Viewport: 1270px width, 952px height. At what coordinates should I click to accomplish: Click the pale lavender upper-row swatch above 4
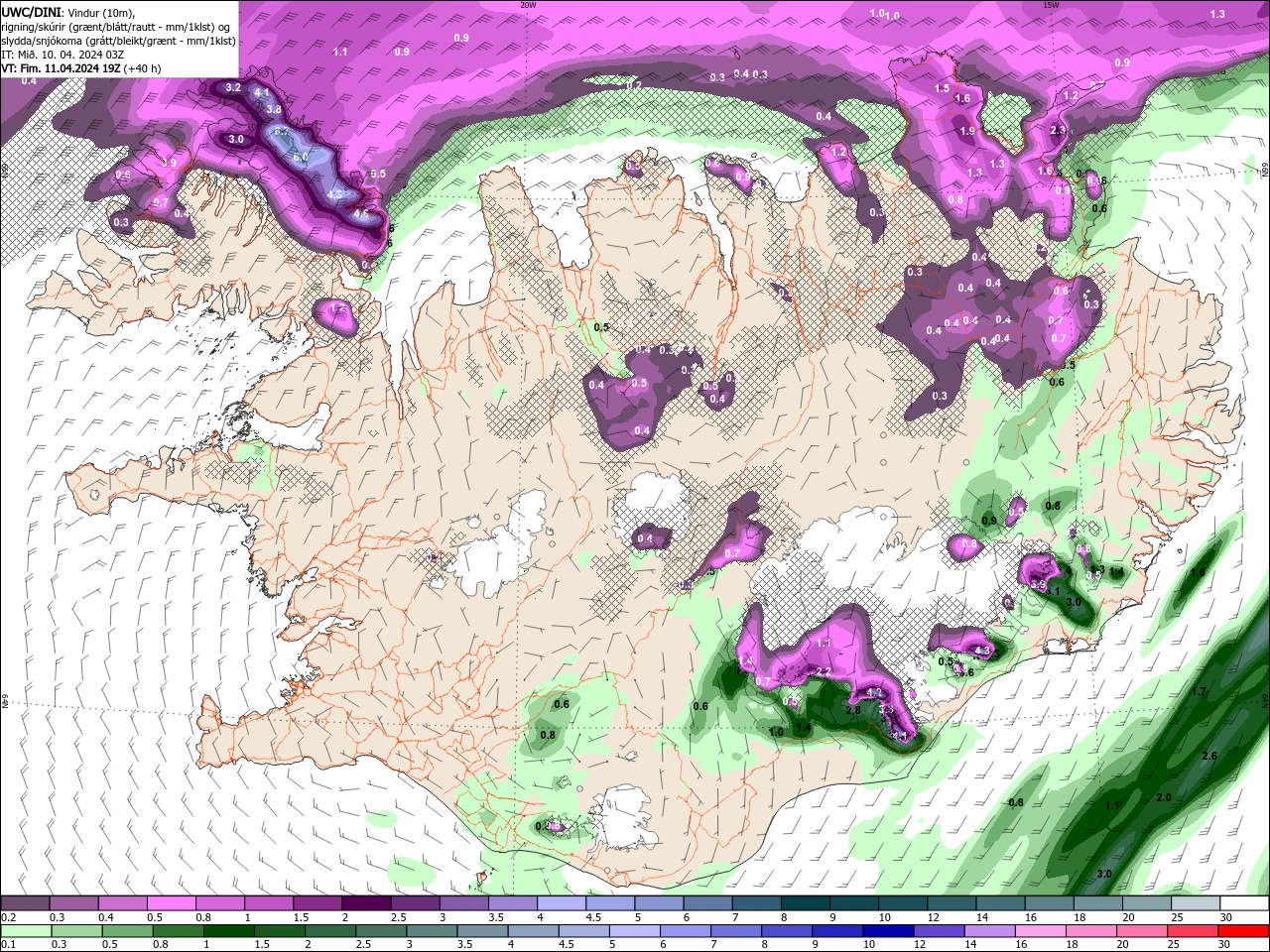[x=562, y=903]
